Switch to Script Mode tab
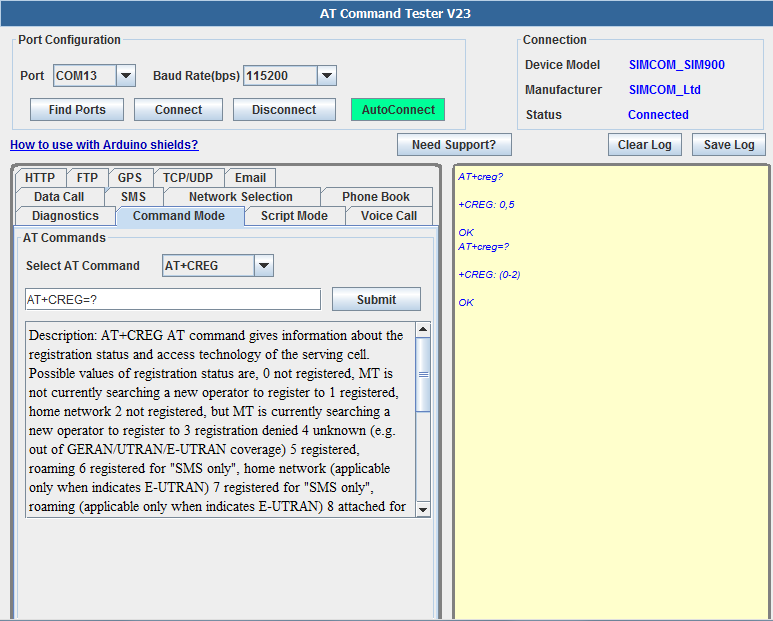 [294, 216]
